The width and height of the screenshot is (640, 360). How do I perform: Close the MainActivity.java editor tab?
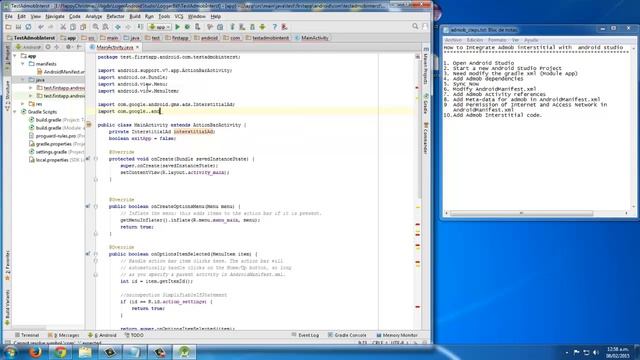coord(138,47)
